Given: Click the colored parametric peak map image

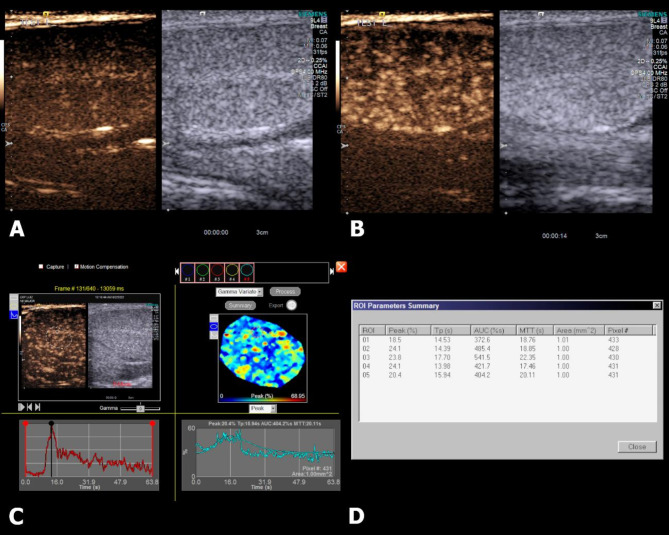Looking at the screenshot, I should [x=262, y=352].
